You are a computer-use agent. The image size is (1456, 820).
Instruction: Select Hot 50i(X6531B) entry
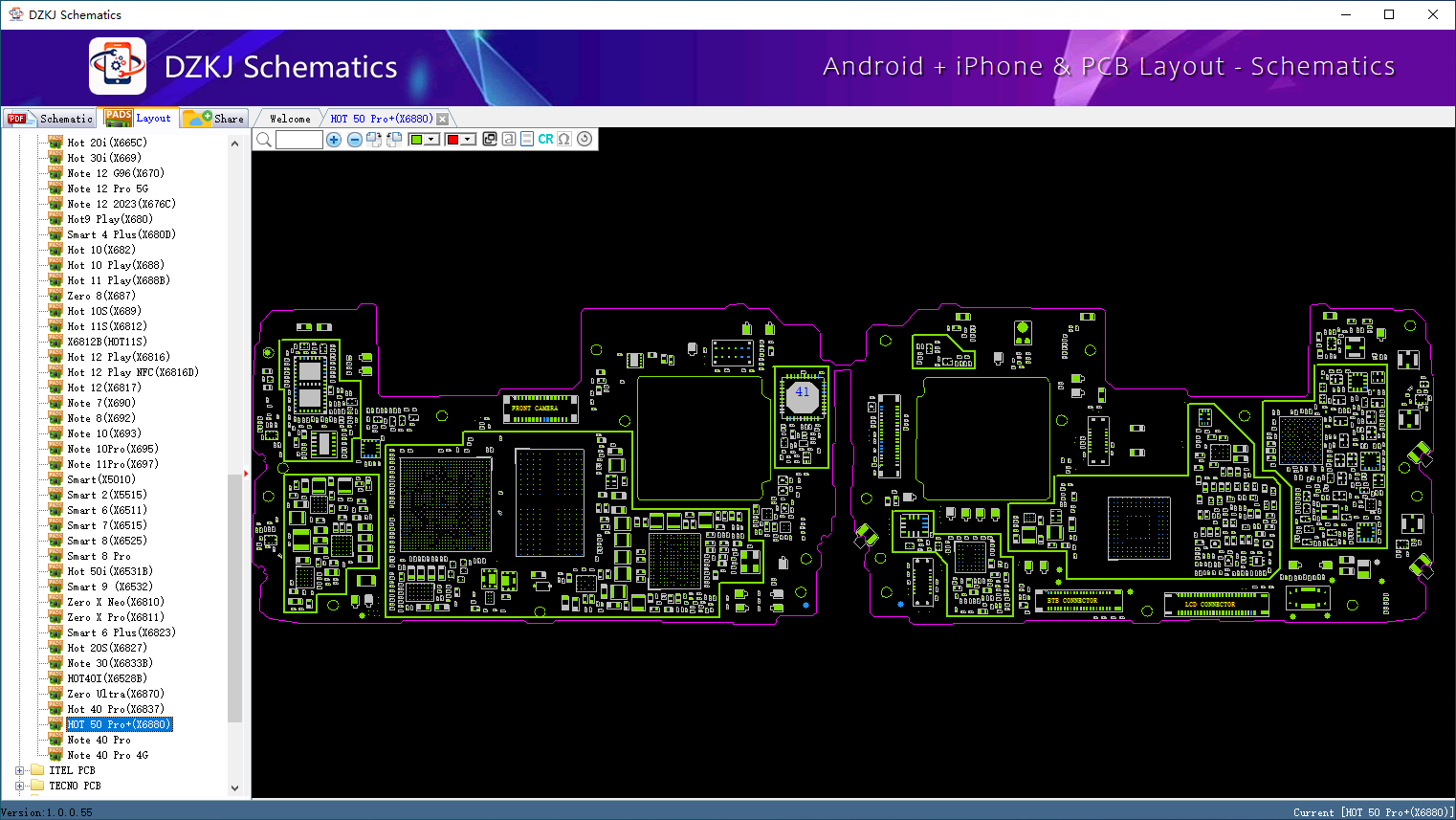[x=110, y=571]
